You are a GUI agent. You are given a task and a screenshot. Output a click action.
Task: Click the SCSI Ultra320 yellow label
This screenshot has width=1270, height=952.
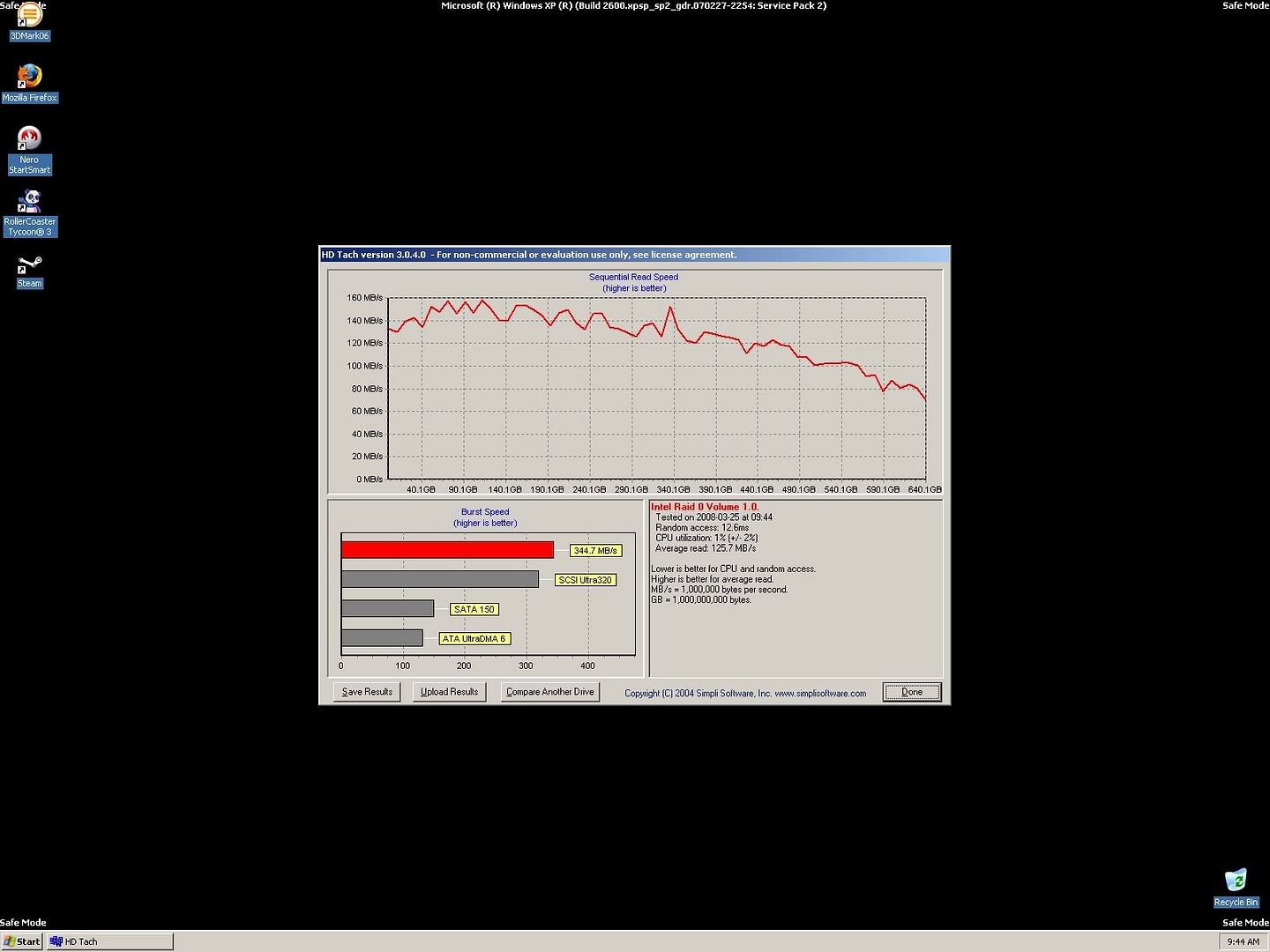click(585, 580)
